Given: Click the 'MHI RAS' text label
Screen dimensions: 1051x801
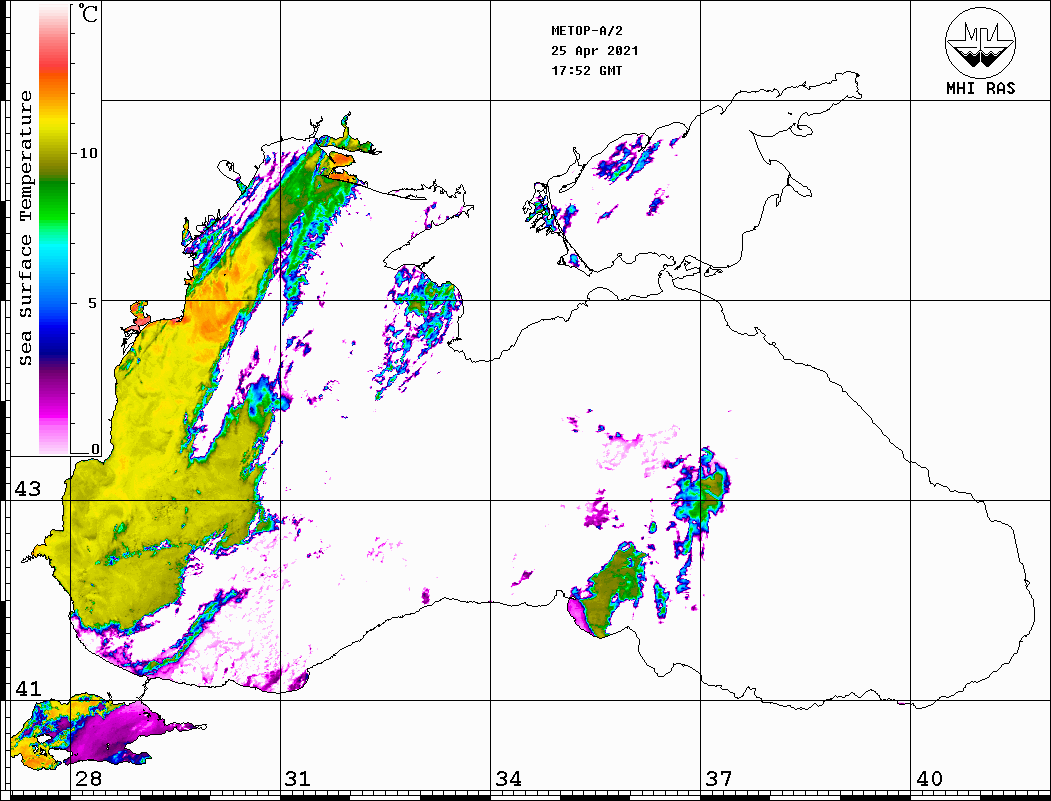Looking at the screenshot, I should coord(981,88).
